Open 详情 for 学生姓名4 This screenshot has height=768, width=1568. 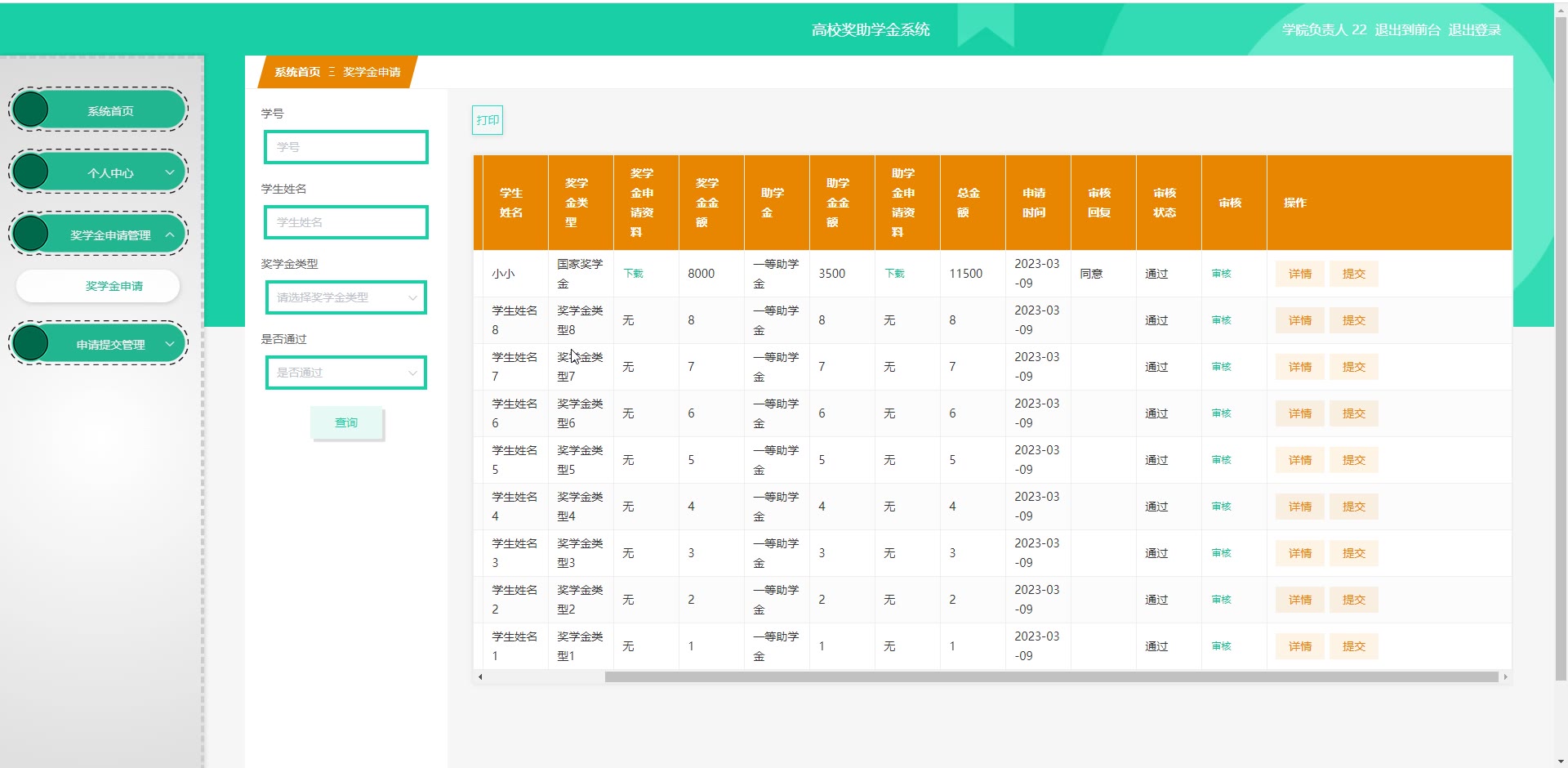click(1300, 507)
